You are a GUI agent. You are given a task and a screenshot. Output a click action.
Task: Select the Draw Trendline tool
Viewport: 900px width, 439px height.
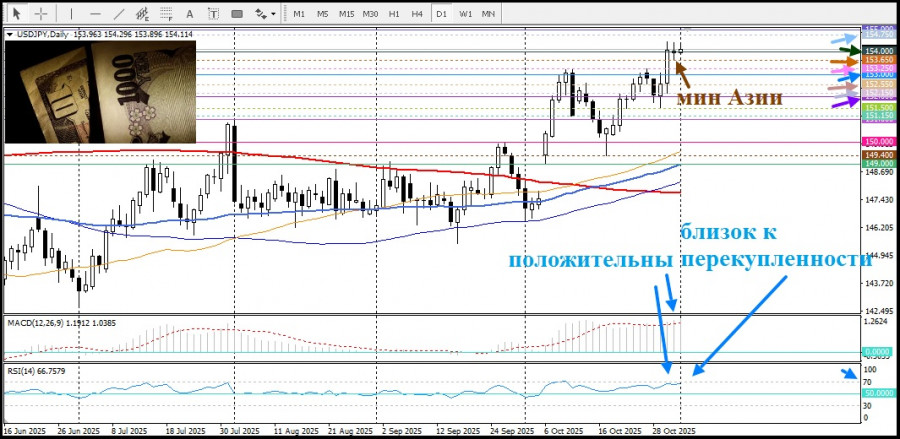[x=119, y=13]
